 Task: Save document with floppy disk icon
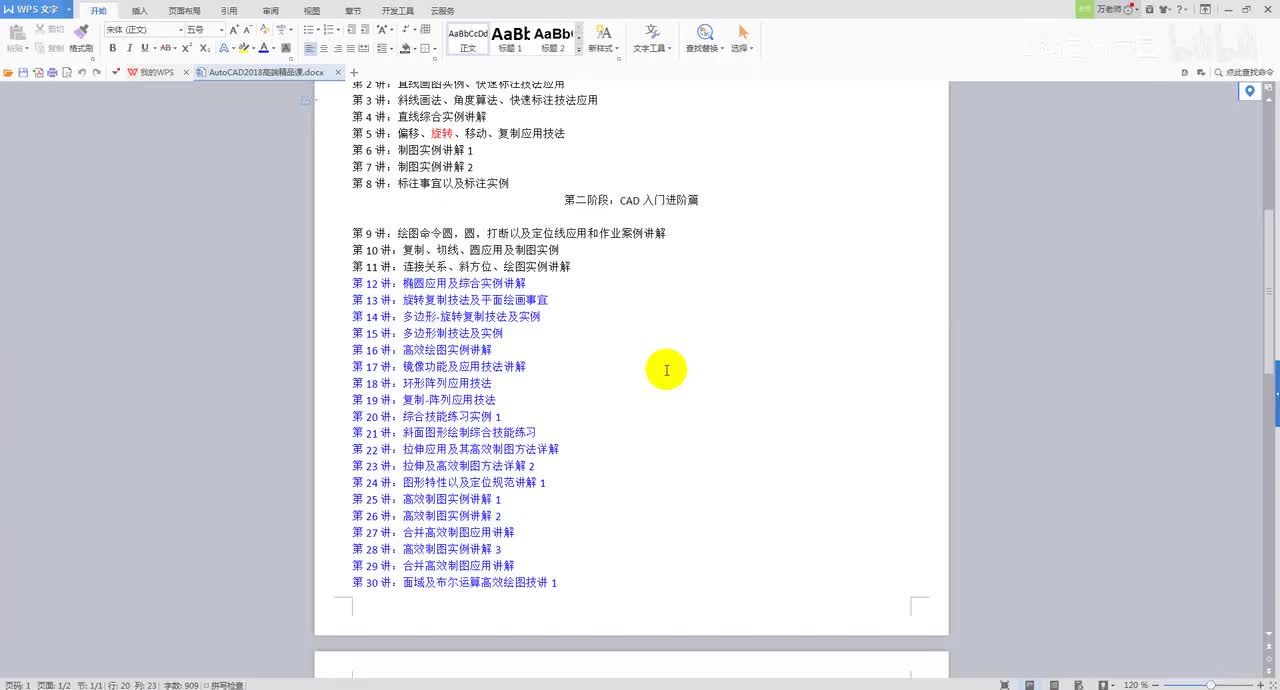point(23,72)
